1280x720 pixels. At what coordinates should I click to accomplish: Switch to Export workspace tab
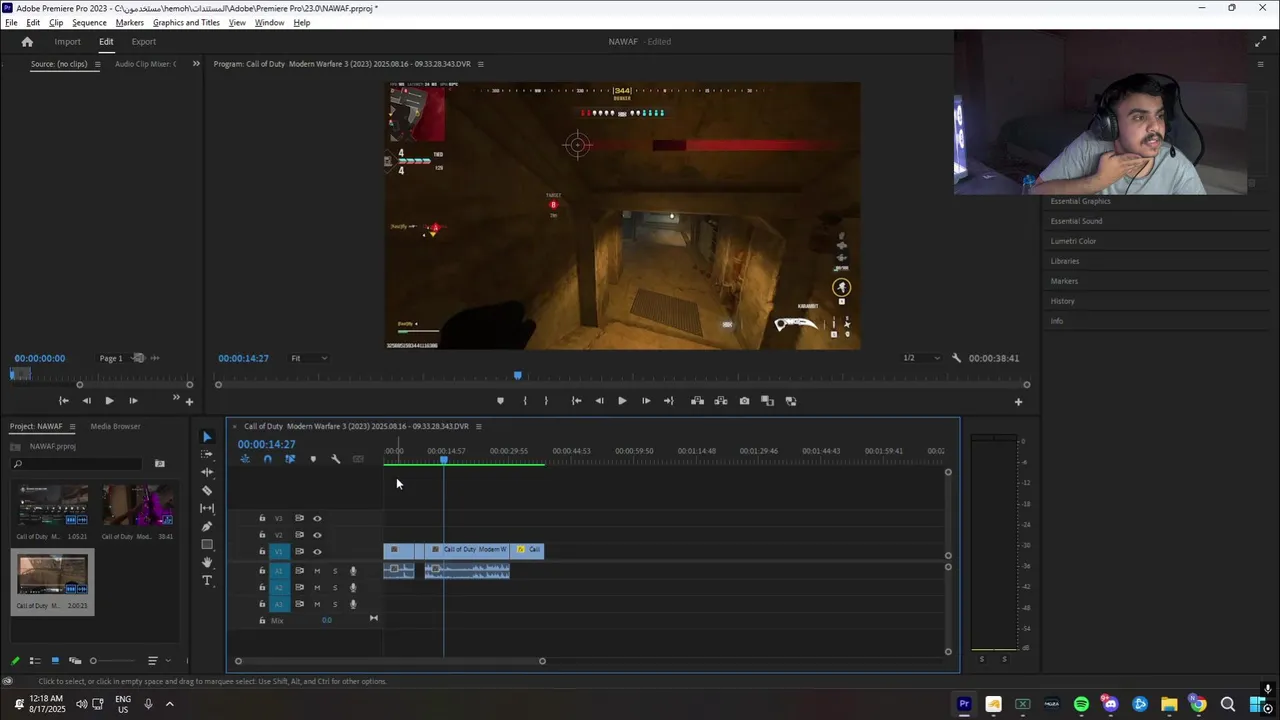[x=144, y=42]
